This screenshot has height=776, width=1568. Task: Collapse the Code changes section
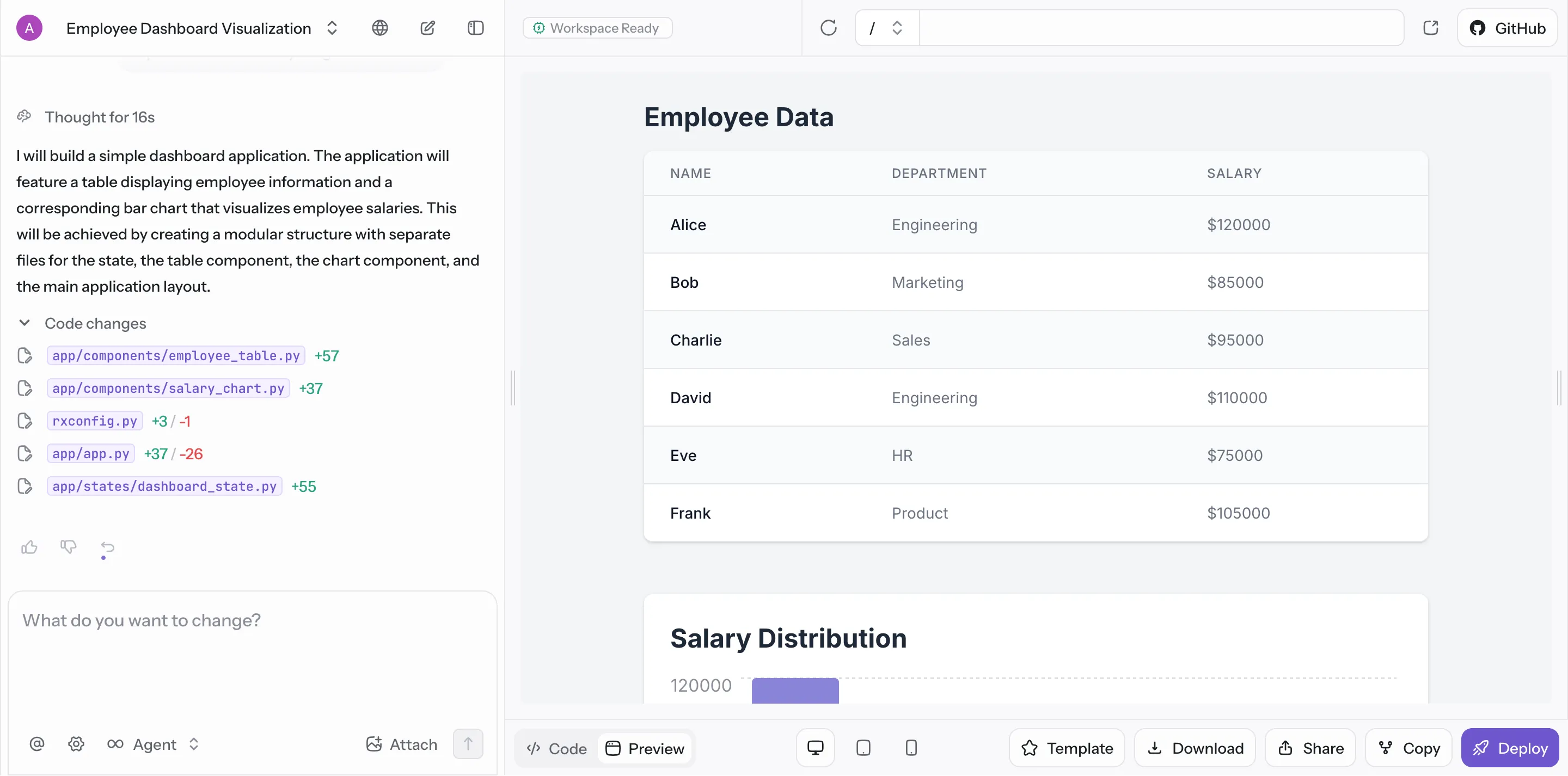pos(25,323)
